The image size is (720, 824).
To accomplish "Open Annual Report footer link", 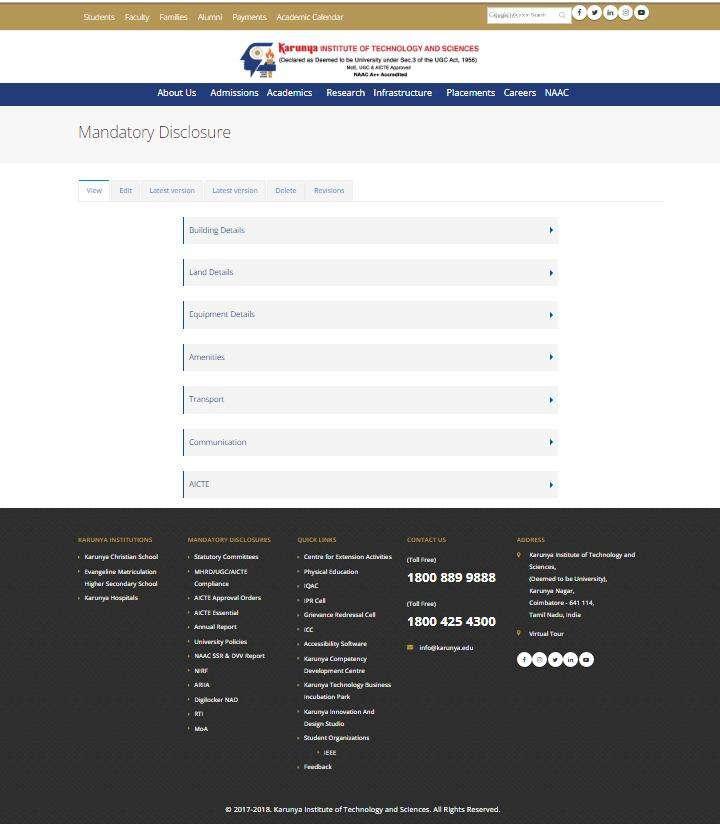I will [215, 627].
